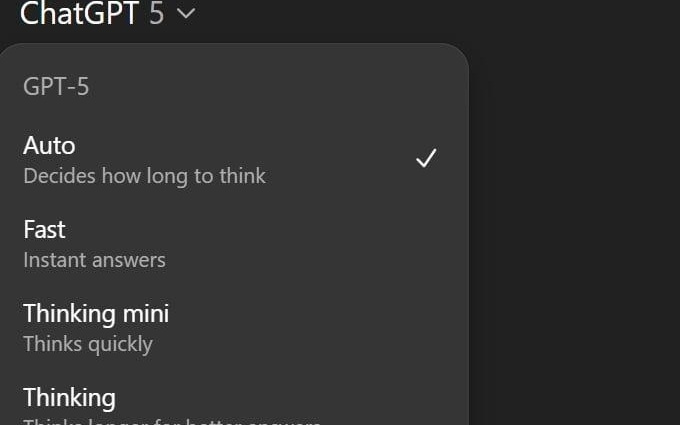680x425 pixels.
Task: Click the checkmark icon next to Auto
Action: click(x=426, y=158)
